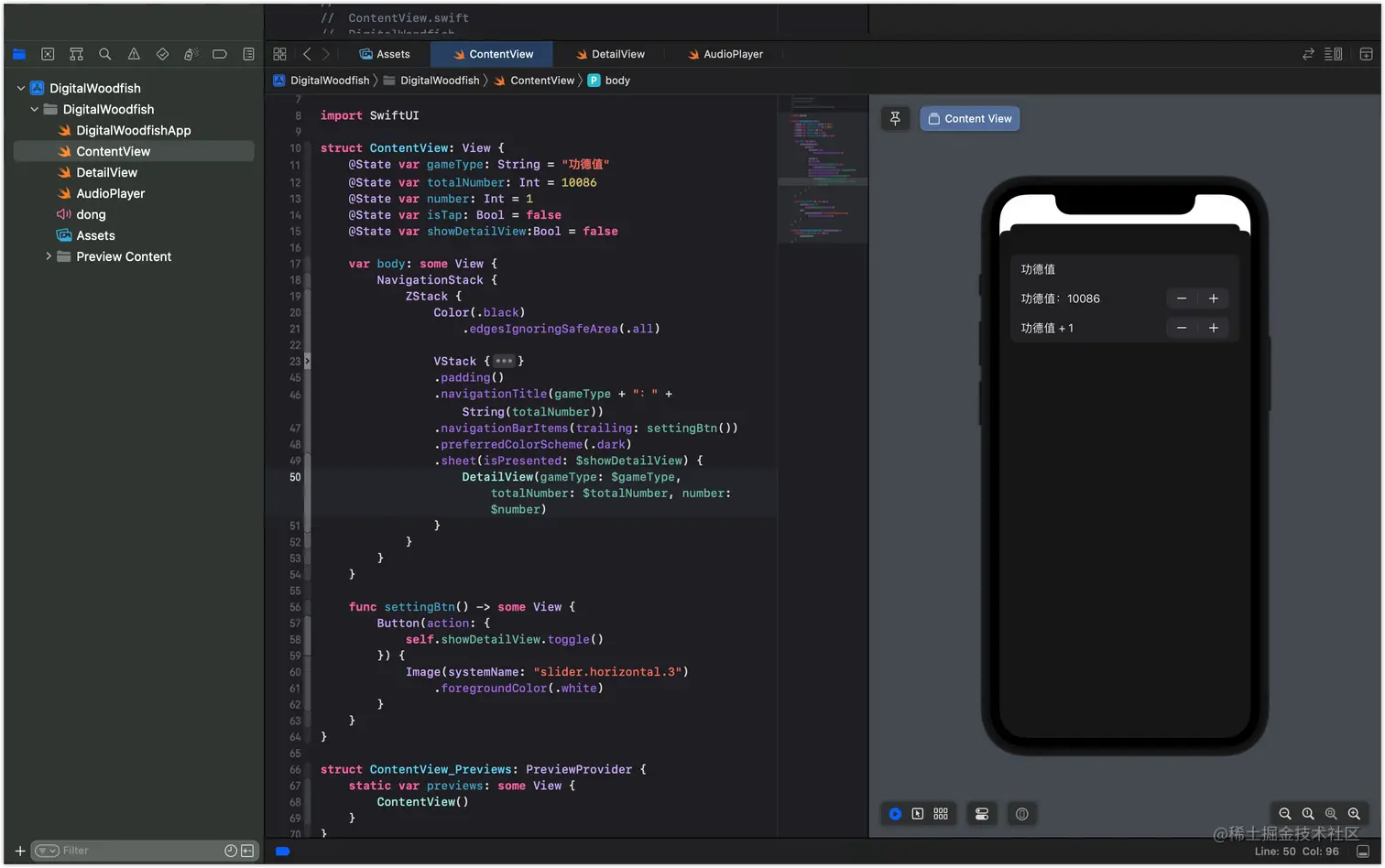Screen dimensions: 1385x868
Task: Open the related items grid menu
Action: tap(280, 54)
